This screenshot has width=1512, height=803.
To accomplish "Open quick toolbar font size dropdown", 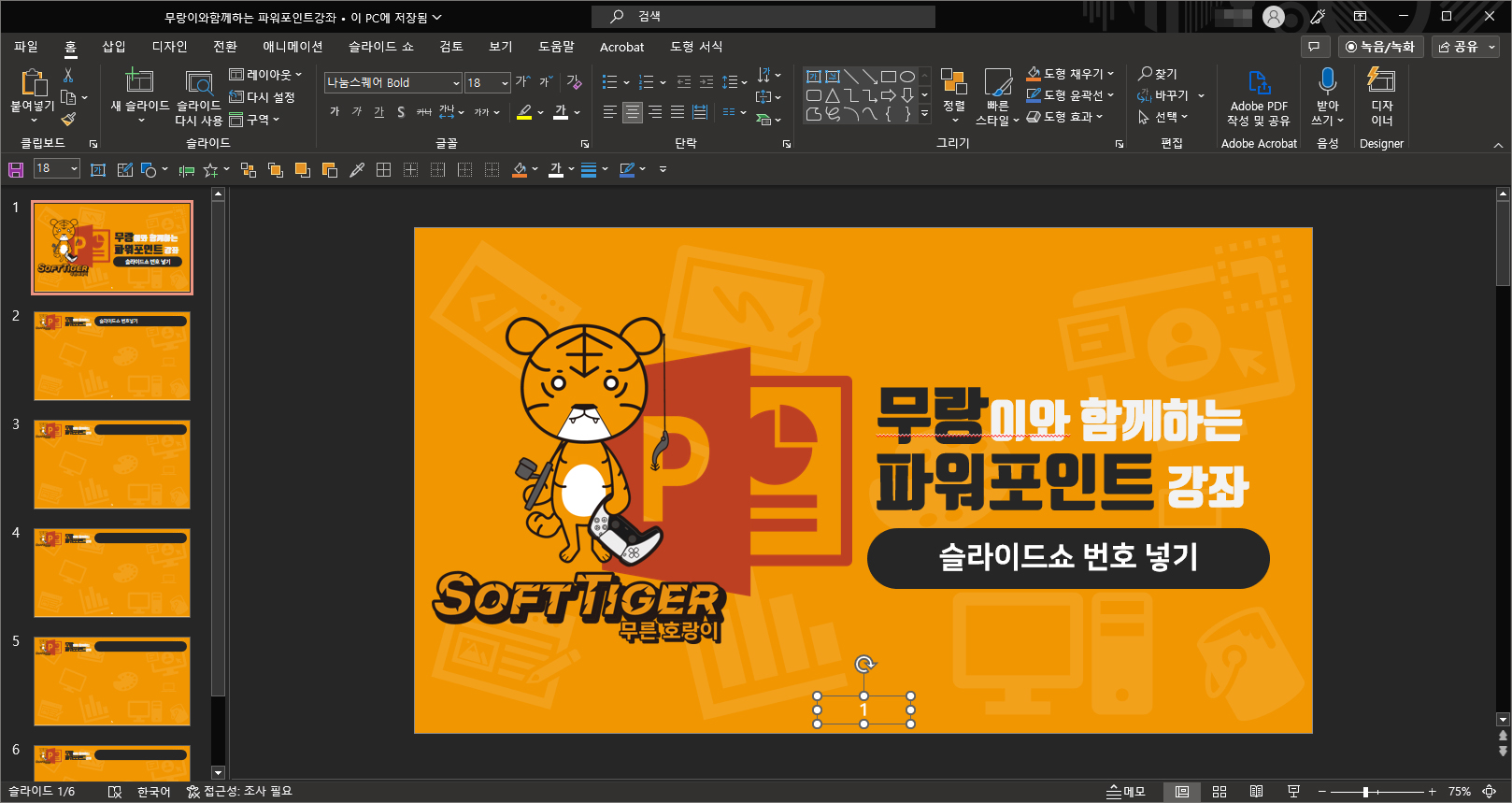I will [x=74, y=168].
